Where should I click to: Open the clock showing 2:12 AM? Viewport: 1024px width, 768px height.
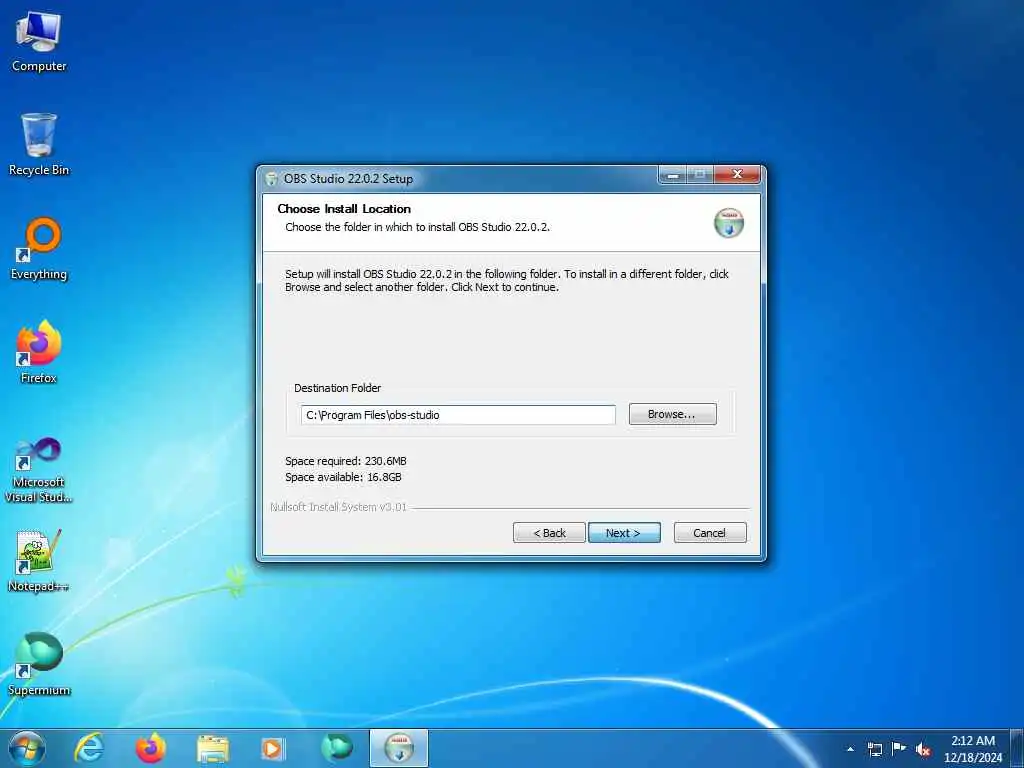click(973, 748)
